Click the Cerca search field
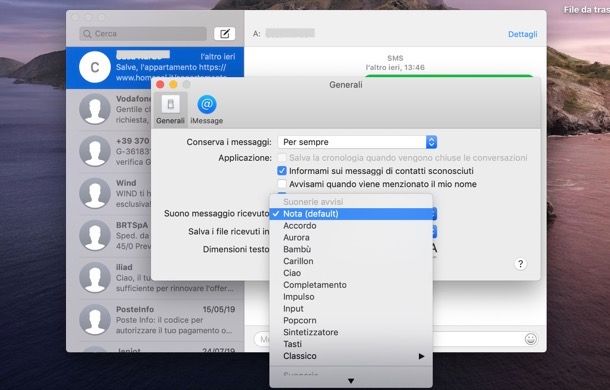Viewport: 610px width, 390px height. click(x=143, y=34)
